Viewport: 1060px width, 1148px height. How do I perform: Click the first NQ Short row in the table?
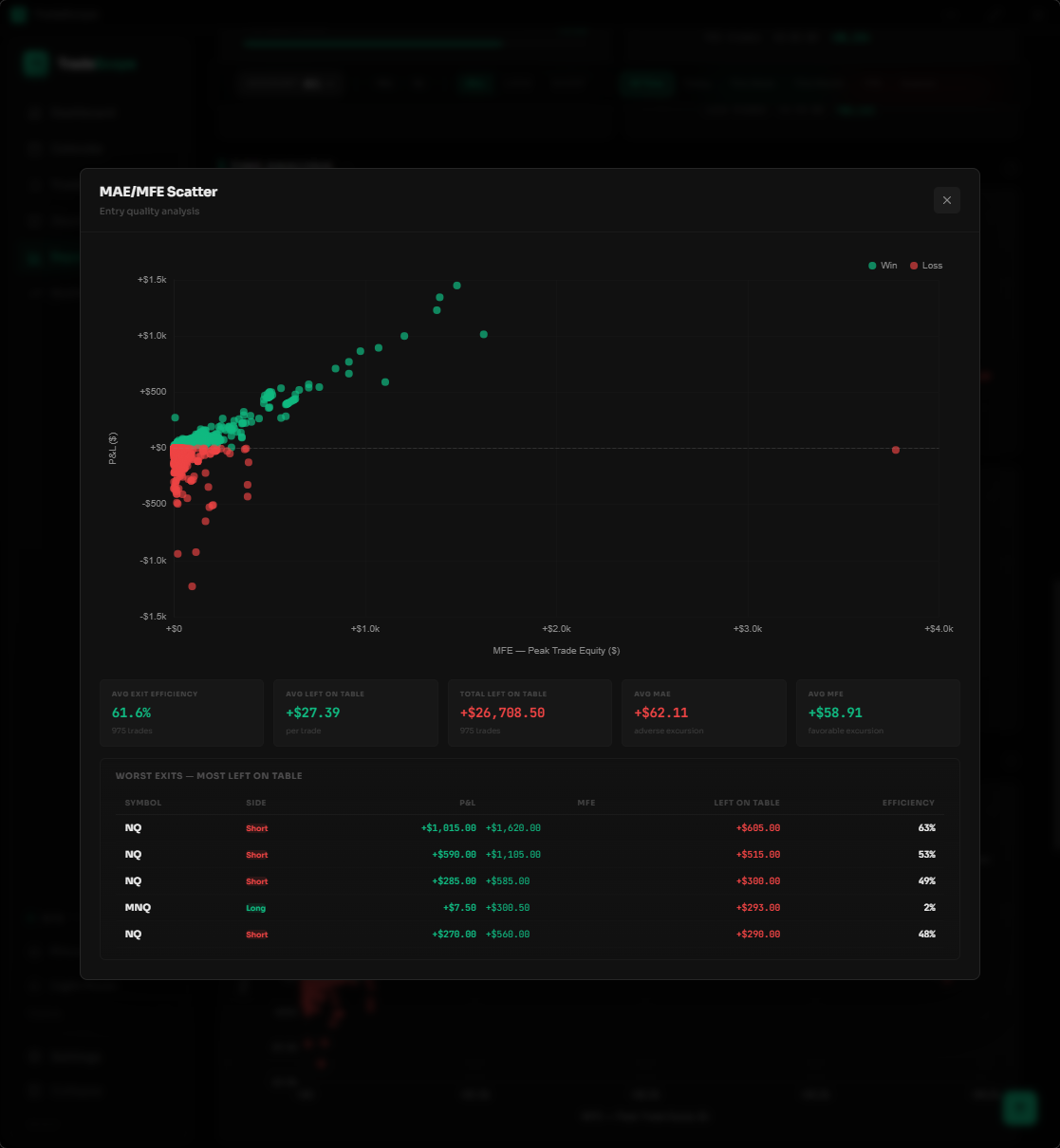click(528, 827)
